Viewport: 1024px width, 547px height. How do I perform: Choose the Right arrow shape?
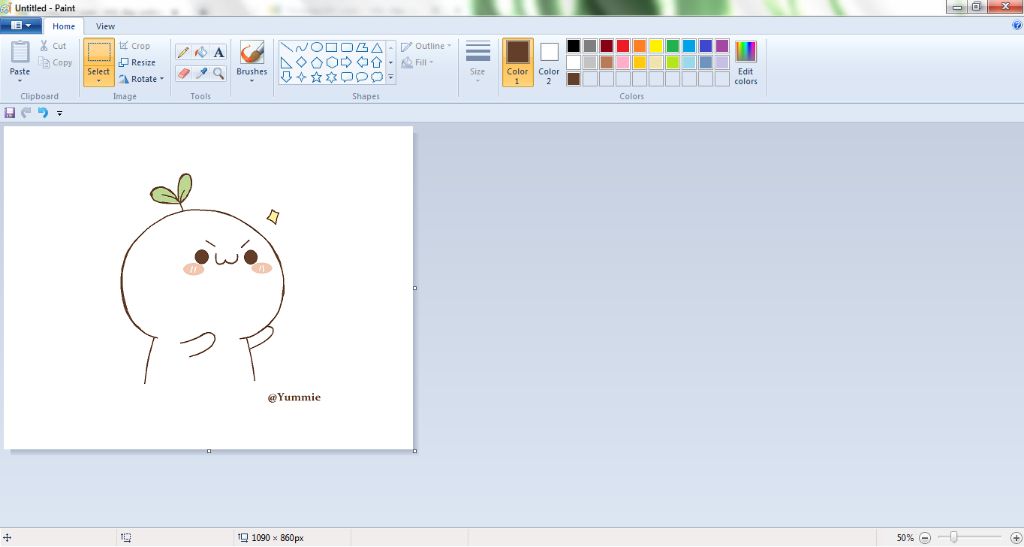(x=347, y=63)
